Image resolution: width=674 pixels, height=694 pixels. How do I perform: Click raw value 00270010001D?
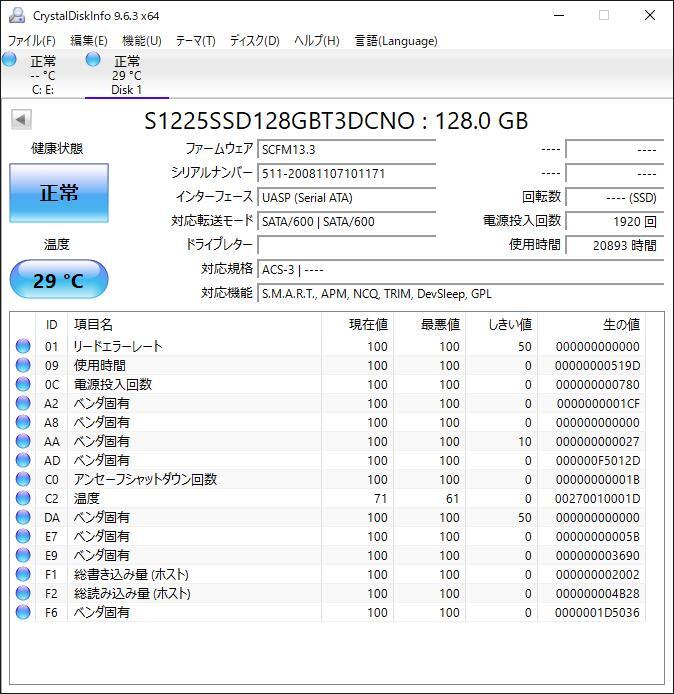597,499
